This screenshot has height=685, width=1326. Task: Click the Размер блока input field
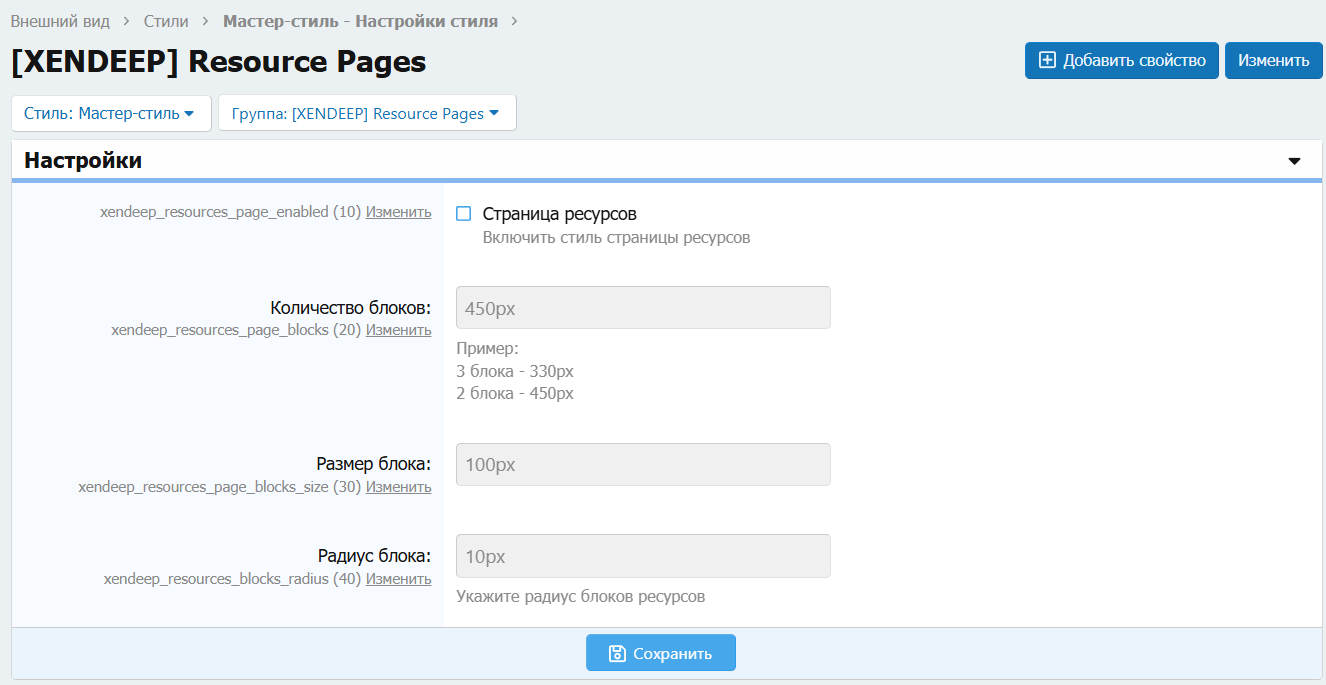point(642,465)
